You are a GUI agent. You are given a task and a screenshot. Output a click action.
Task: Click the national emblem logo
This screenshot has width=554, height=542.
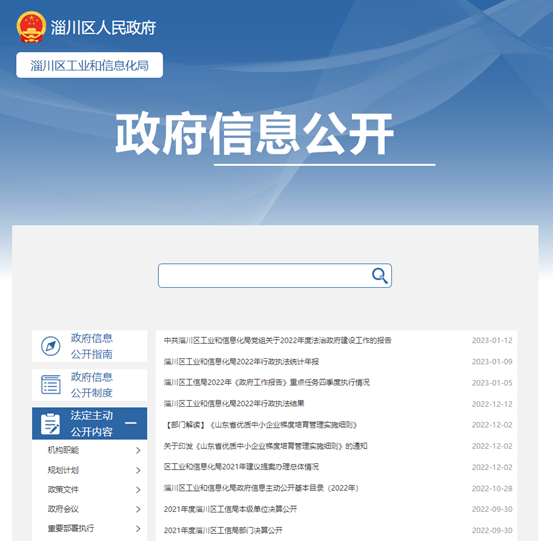coord(31,27)
